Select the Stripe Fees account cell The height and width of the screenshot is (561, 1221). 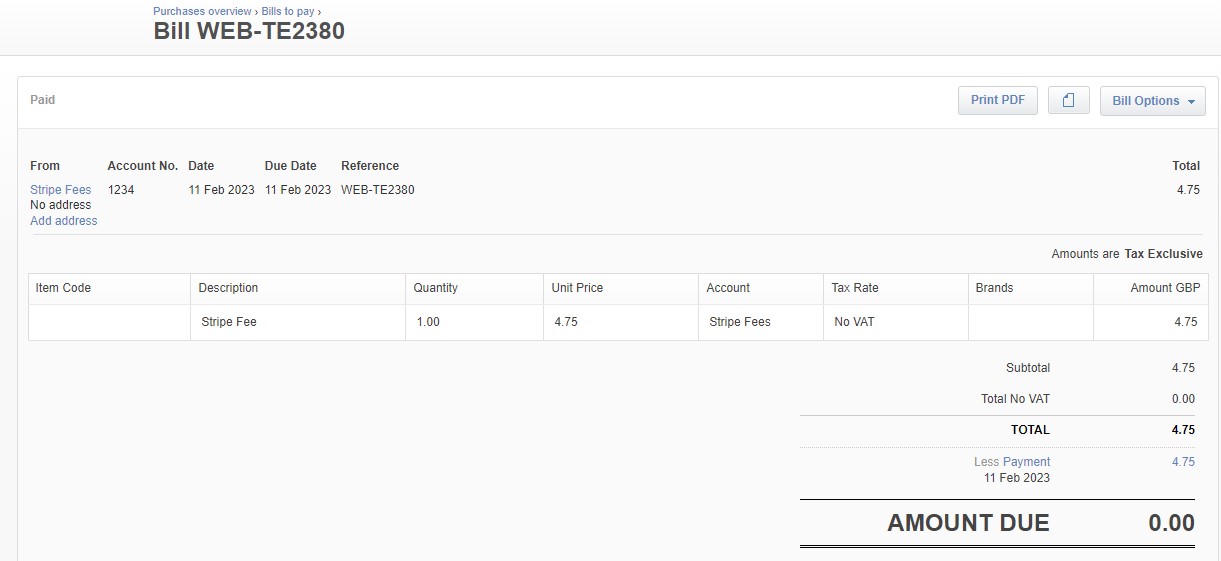click(761, 322)
